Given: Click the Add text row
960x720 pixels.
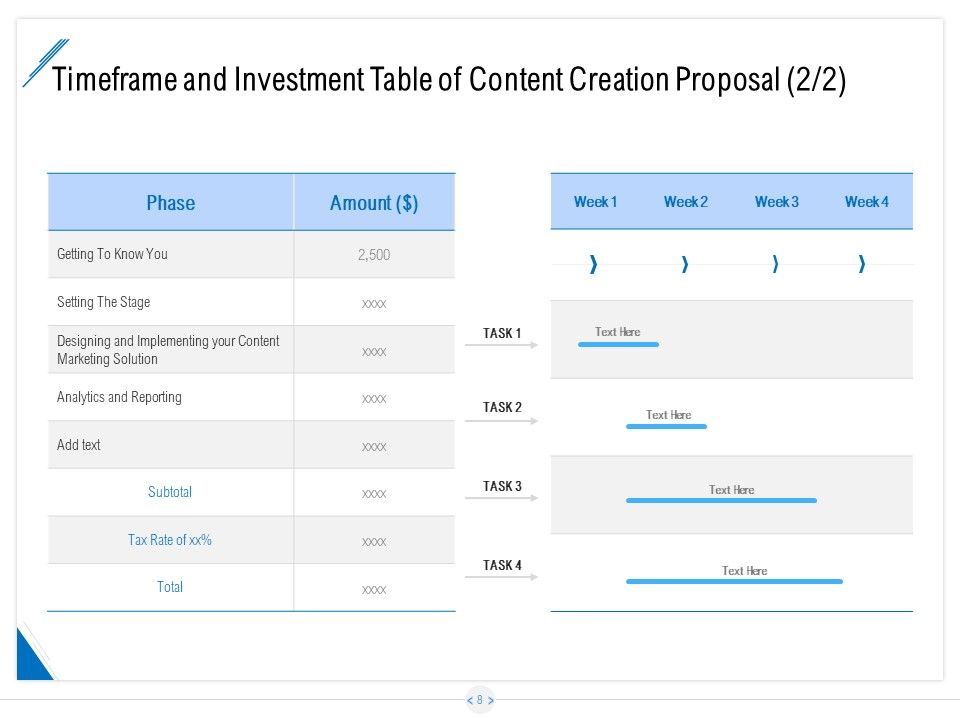Looking at the screenshot, I should (x=251, y=445).
